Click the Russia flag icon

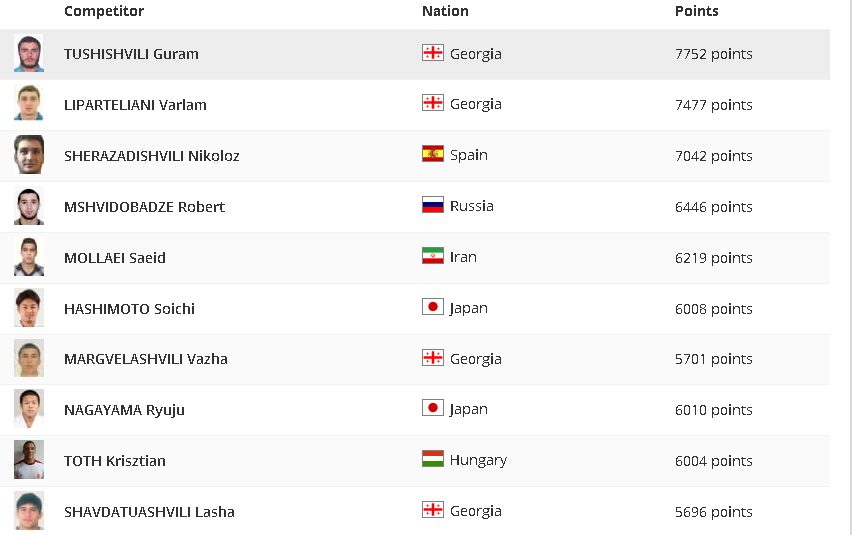[433, 205]
